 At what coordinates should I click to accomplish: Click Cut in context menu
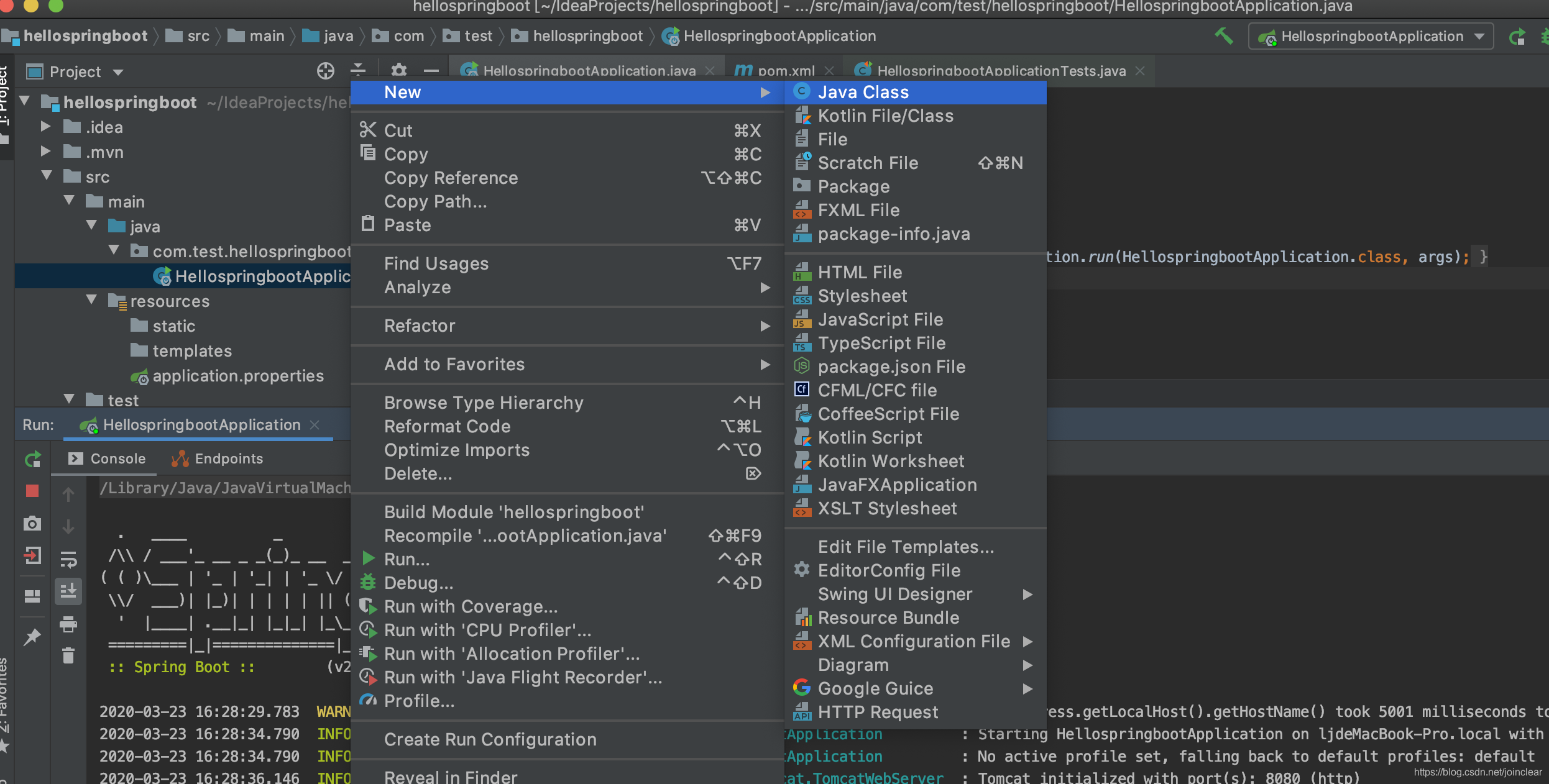(x=567, y=130)
